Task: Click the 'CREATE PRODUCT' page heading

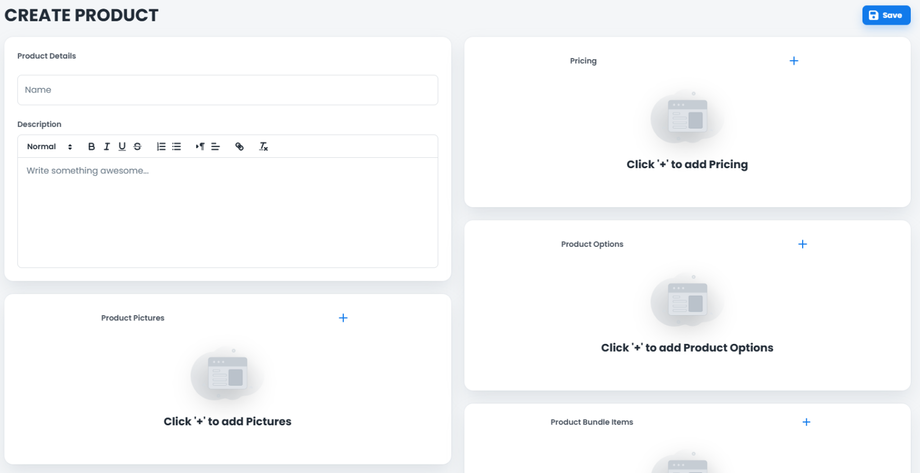Action: pos(82,15)
